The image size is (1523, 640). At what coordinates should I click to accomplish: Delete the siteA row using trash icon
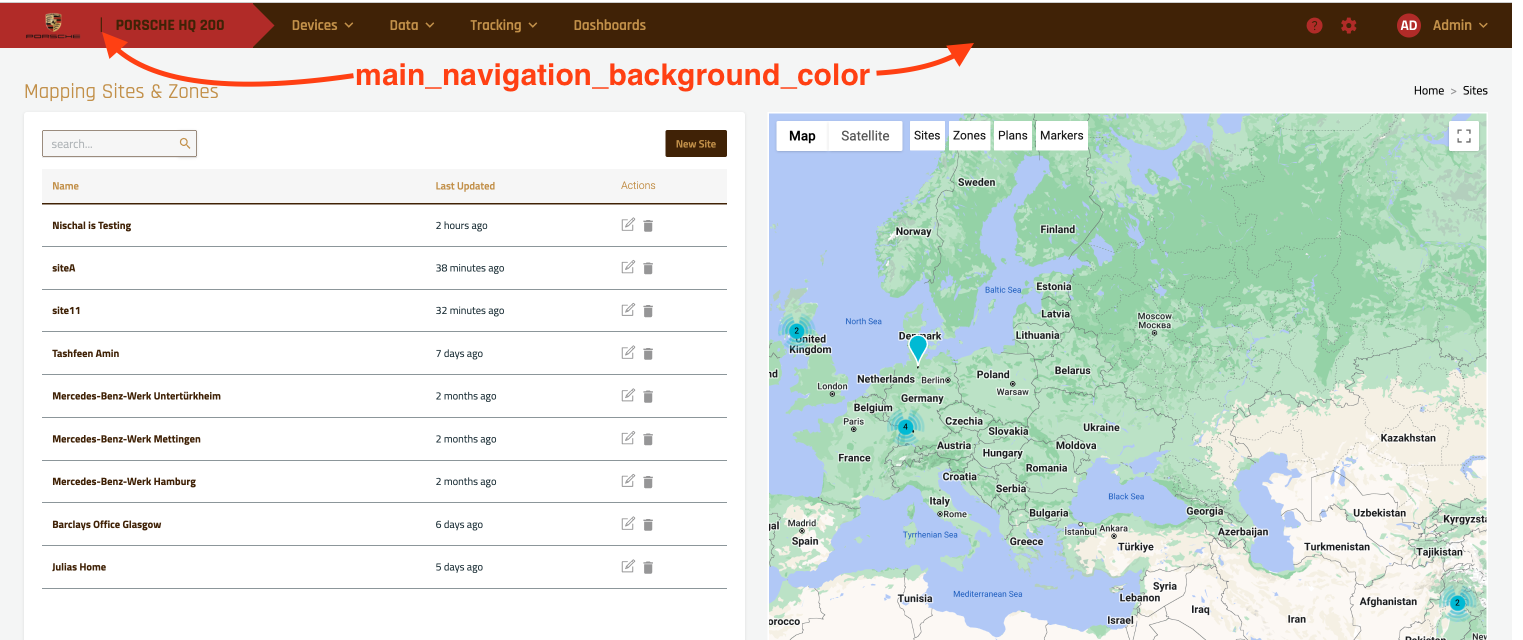[648, 268]
